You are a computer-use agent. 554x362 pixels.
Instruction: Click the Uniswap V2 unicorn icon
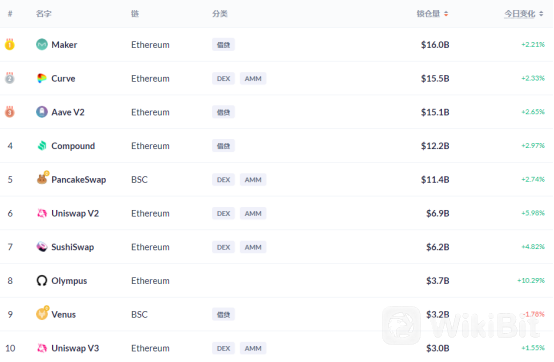click(42, 213)
